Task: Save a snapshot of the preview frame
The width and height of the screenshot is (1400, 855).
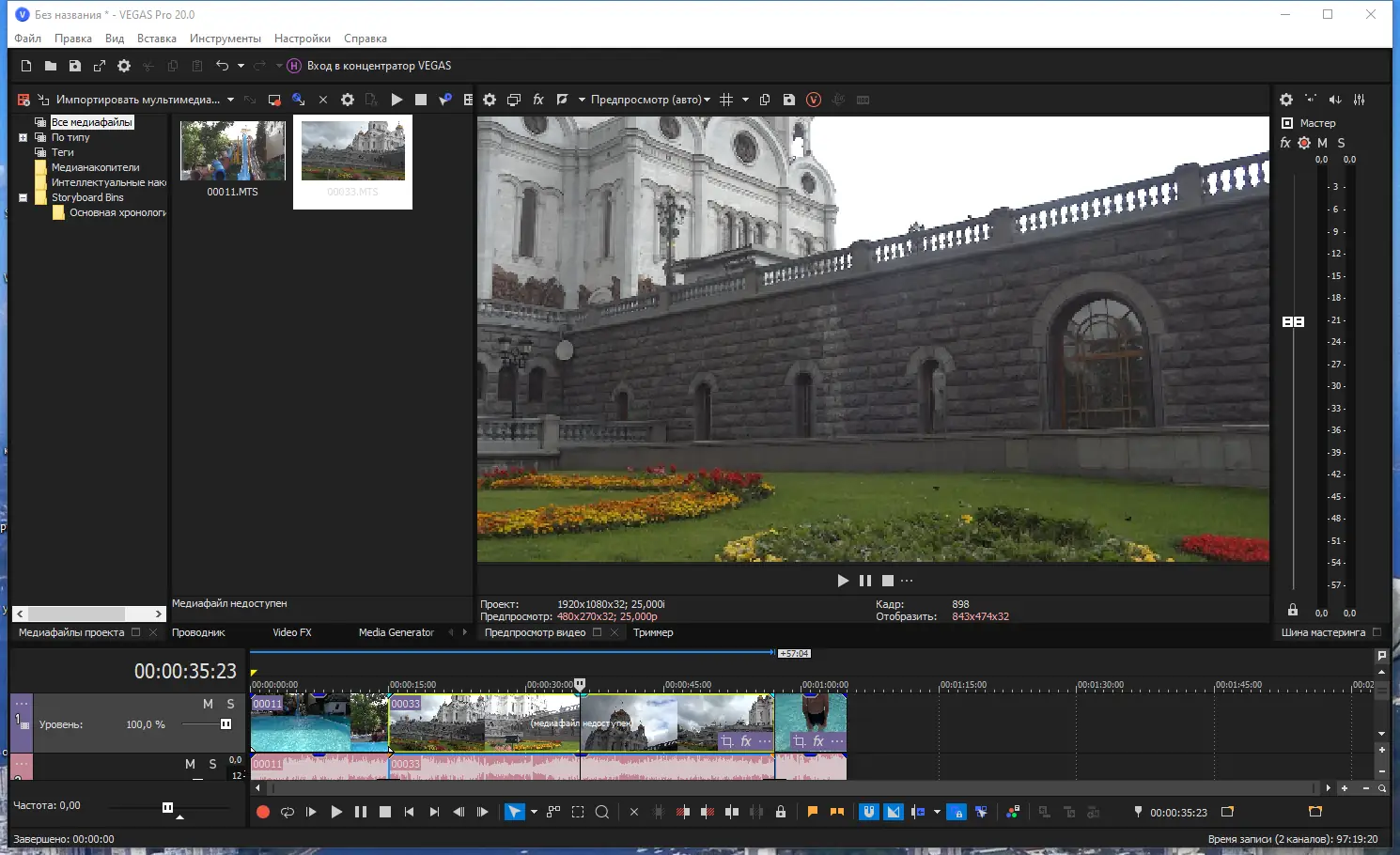Action: point(789,100)
